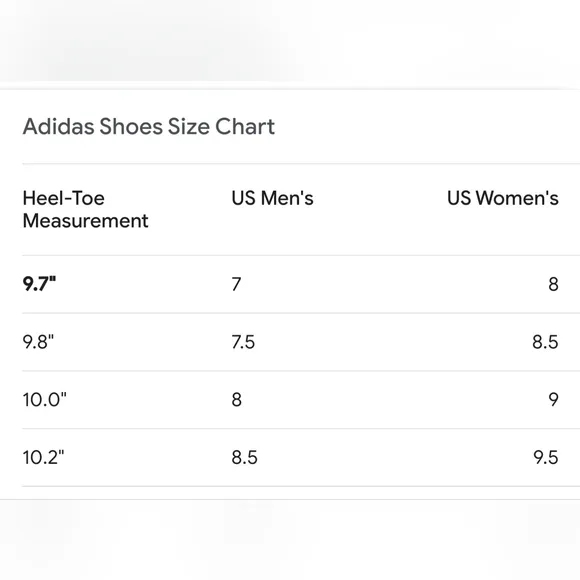This screenshot has width=580, height=580.
Task: Select women's size 9.5 cell
Action: click(x=546, y=458)
